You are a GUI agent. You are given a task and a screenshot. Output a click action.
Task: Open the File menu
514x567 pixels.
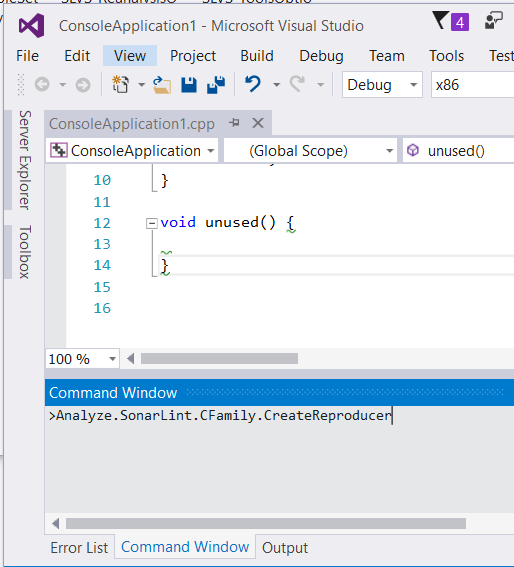[27, 56]
